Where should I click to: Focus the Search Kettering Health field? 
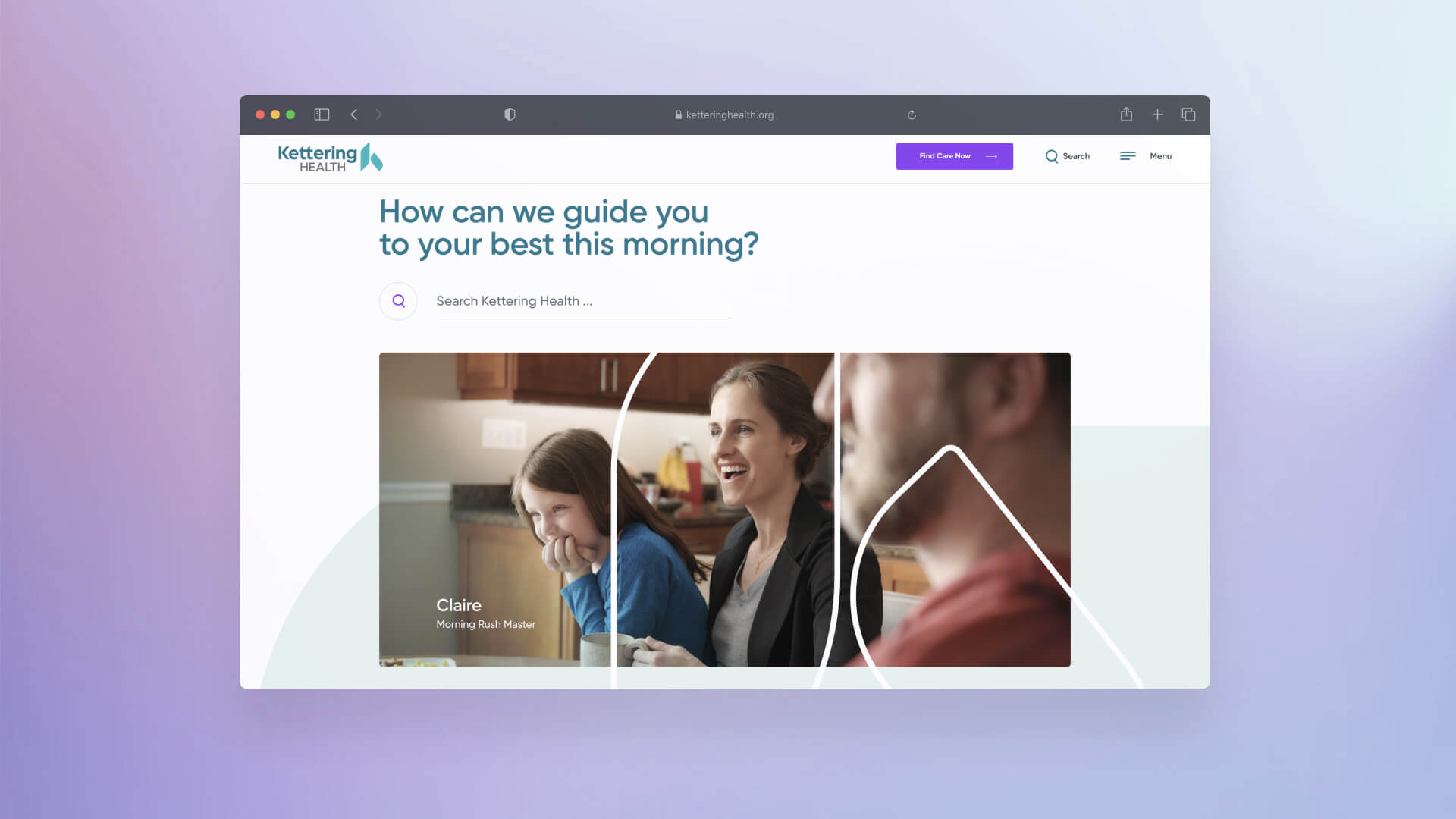click(584, 301)
